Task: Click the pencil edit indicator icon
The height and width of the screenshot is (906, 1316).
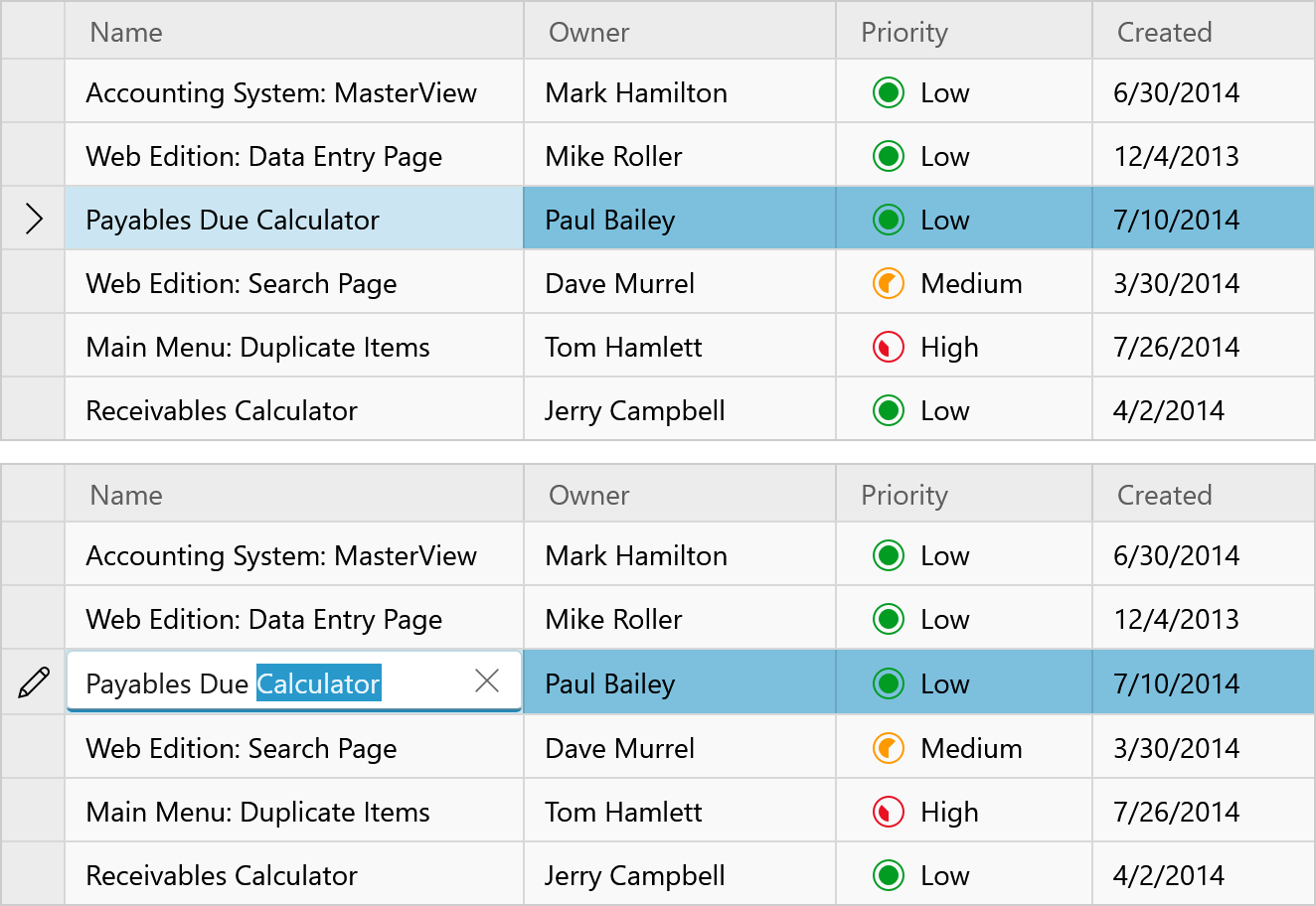Action: point(33,682)
